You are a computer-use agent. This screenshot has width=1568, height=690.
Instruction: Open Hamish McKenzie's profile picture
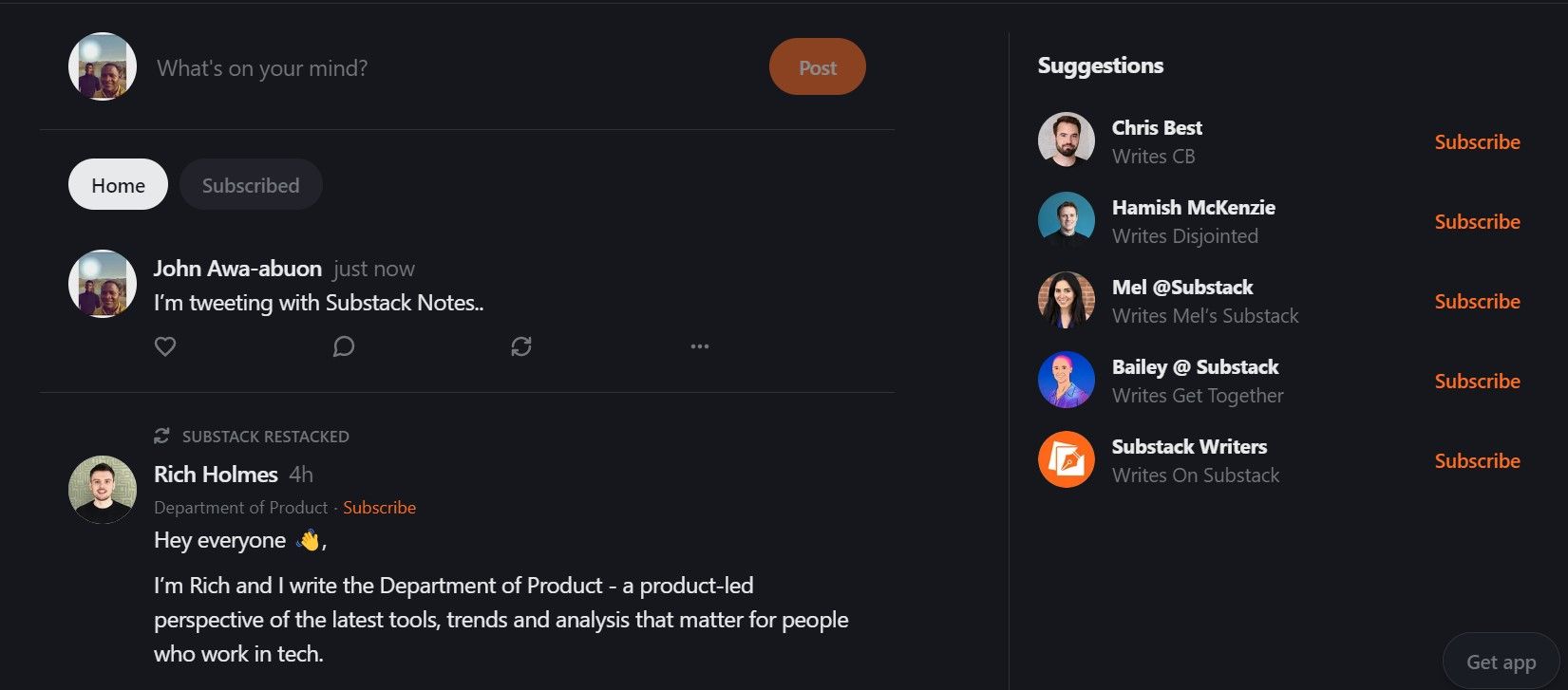[1067, 220]
